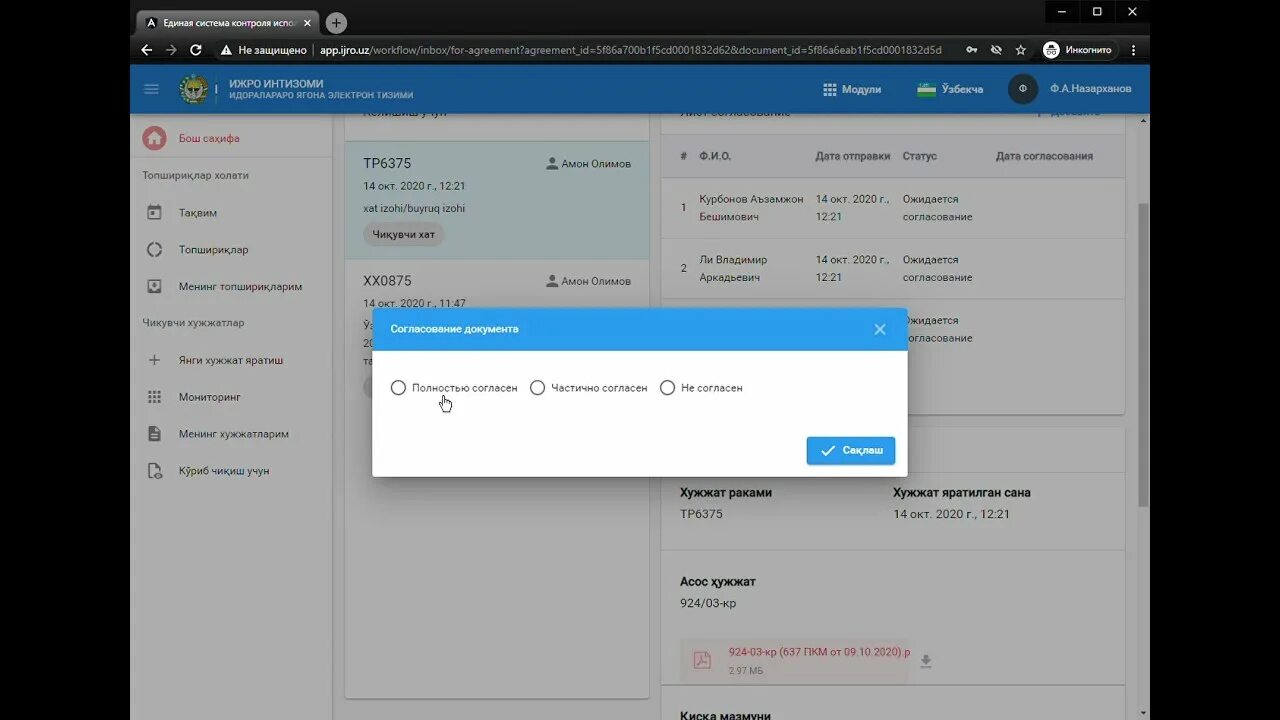Open 'Тақвим' calendar section
This screenshot has height=720, width=1280.
coord(198,213)
